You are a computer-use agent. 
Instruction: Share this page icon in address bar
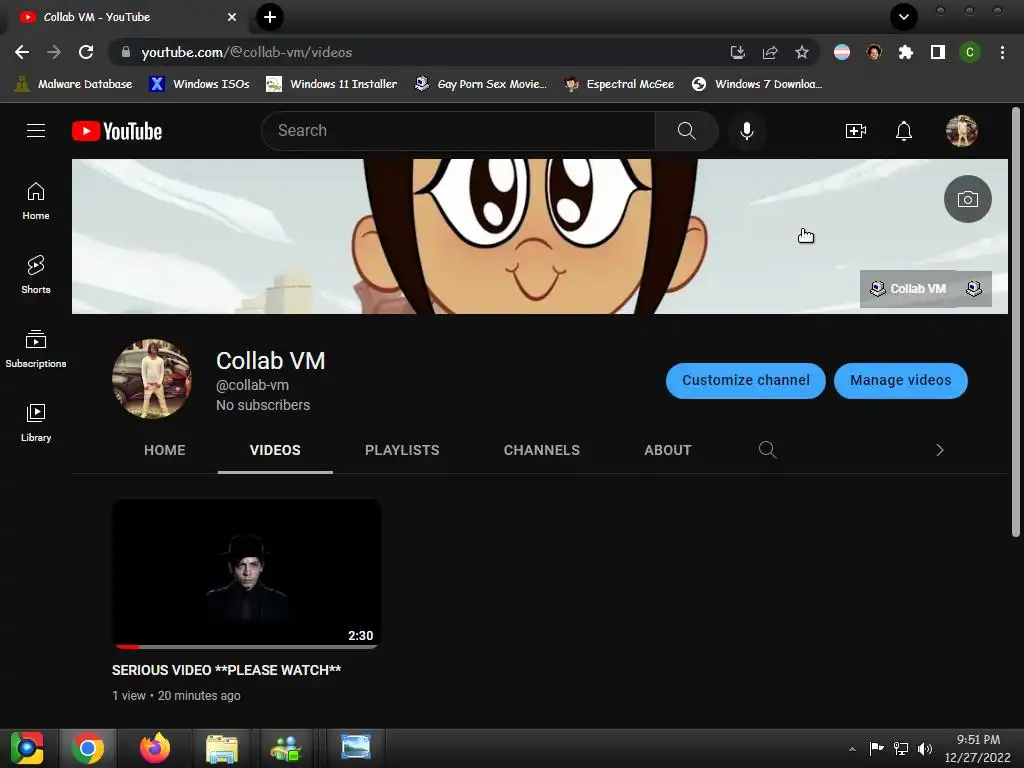point(770,52)
